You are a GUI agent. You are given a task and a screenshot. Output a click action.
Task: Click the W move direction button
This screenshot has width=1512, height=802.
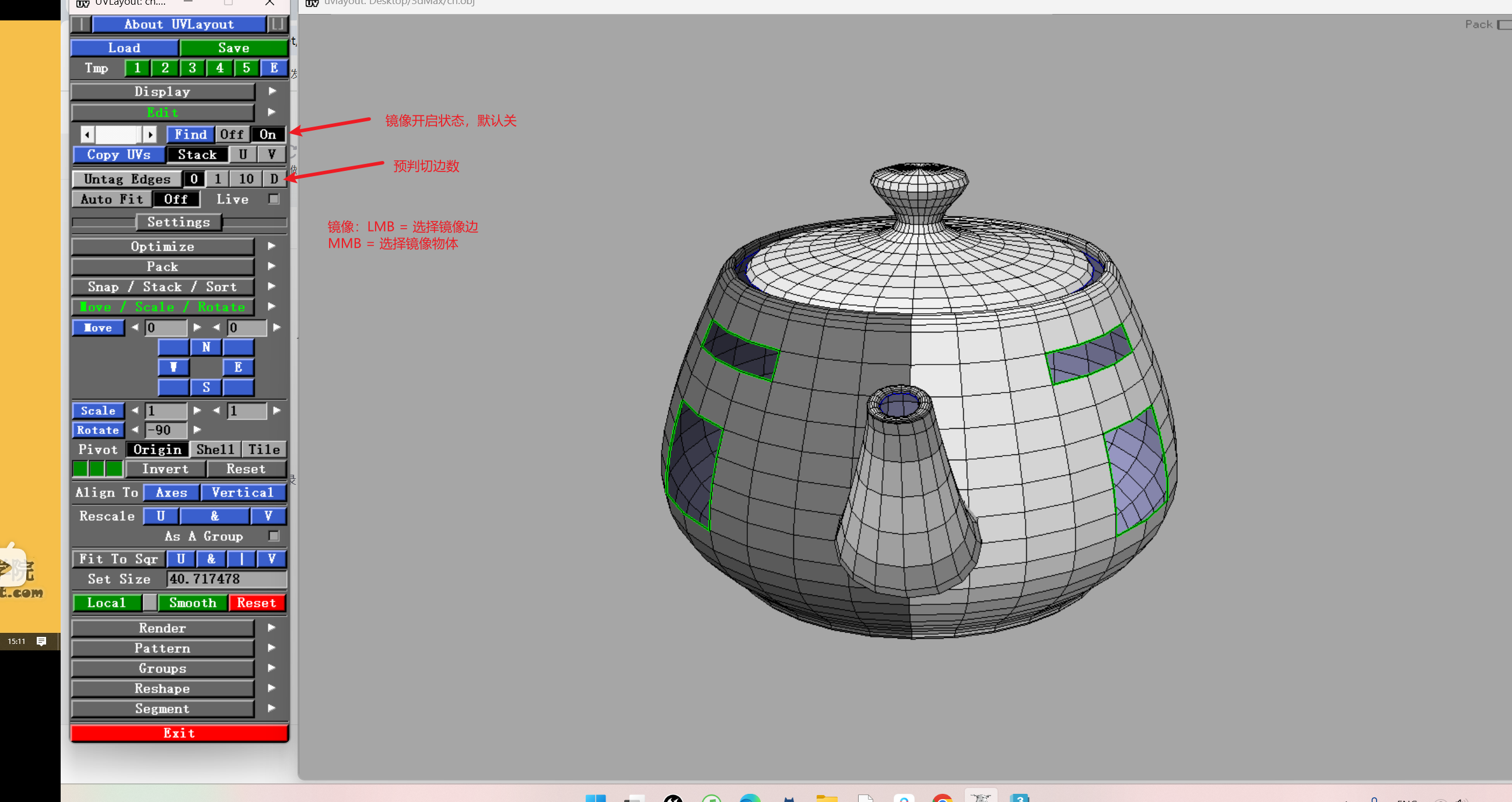174,367
